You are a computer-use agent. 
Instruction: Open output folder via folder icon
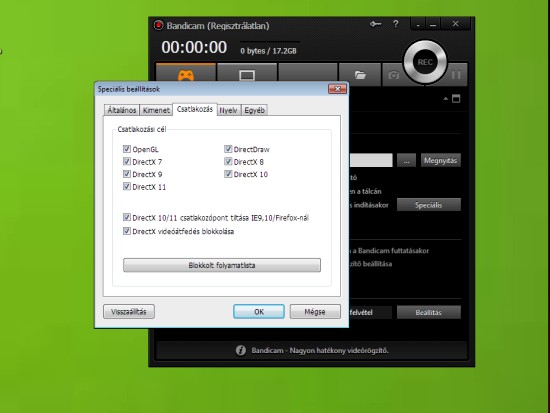coord(360,75)
